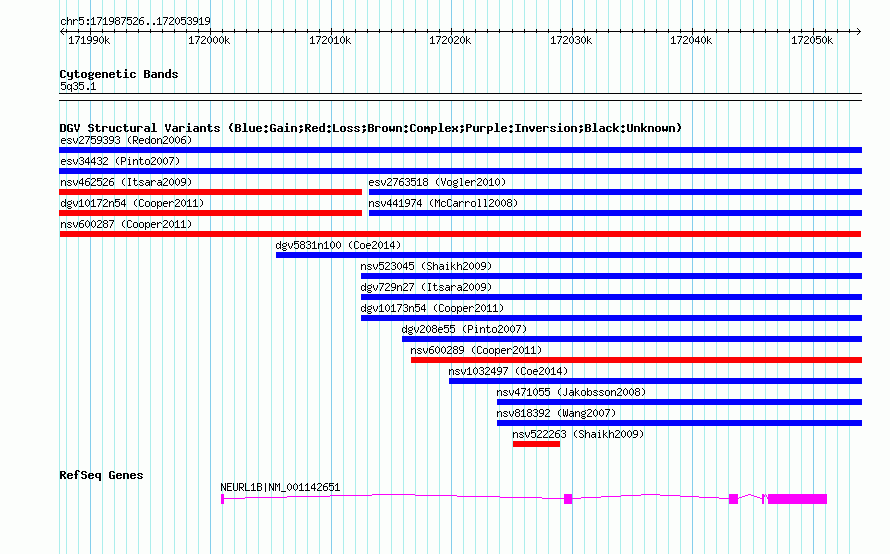890x554 pixels.
Task: Click nsv600289 (Cooper2011) label
Action: coord(476,350)
